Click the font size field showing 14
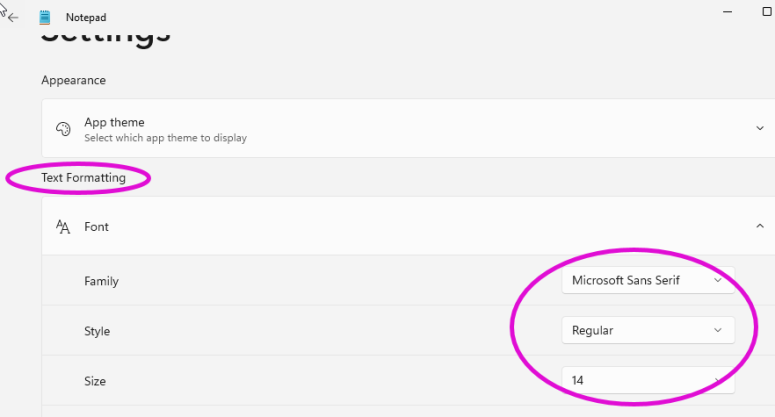This screenshot has width=775, height=417. [x=647, y=381]
